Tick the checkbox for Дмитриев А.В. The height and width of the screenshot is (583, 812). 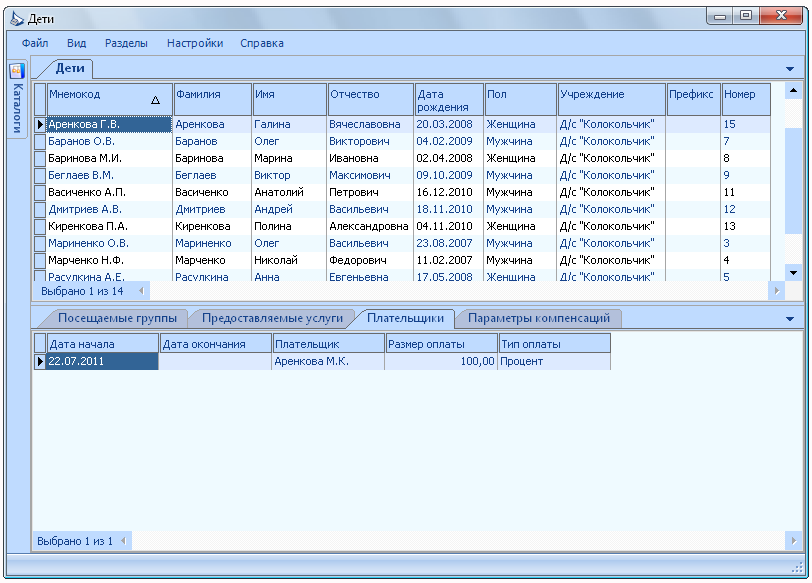[40, 210]
